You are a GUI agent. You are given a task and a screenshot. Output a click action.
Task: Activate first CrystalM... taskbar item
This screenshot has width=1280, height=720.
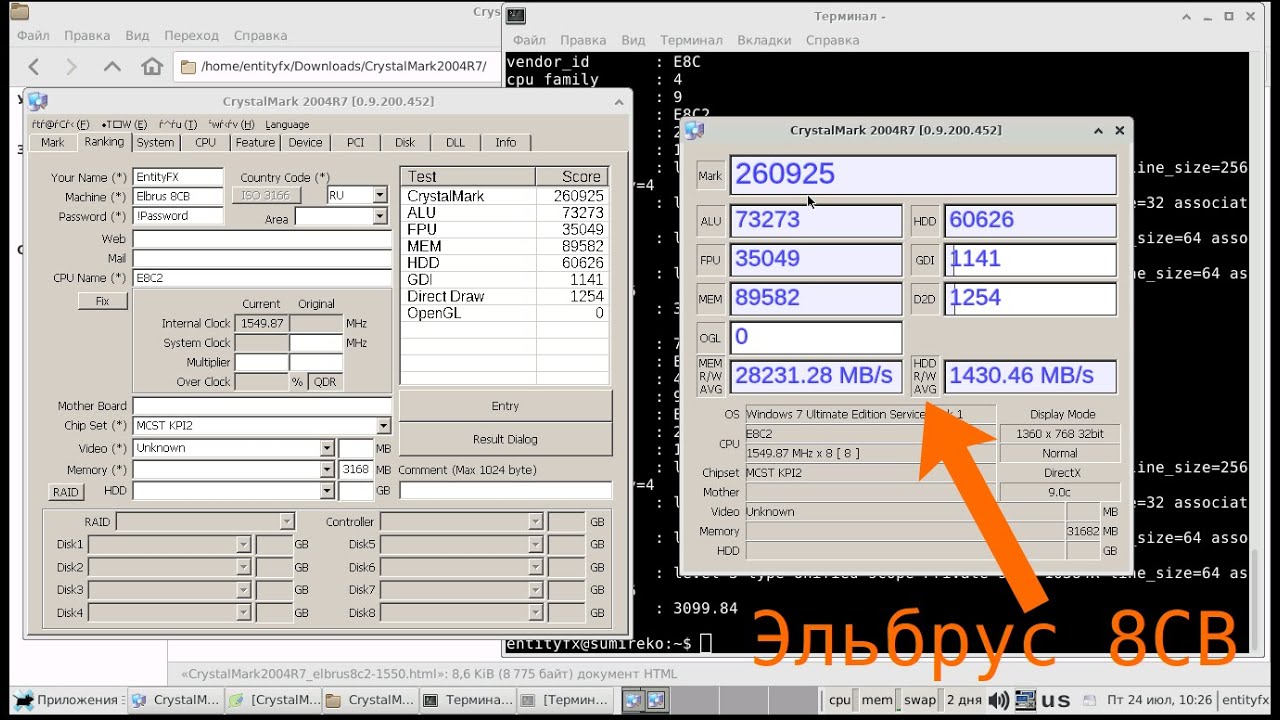(174, 700)
